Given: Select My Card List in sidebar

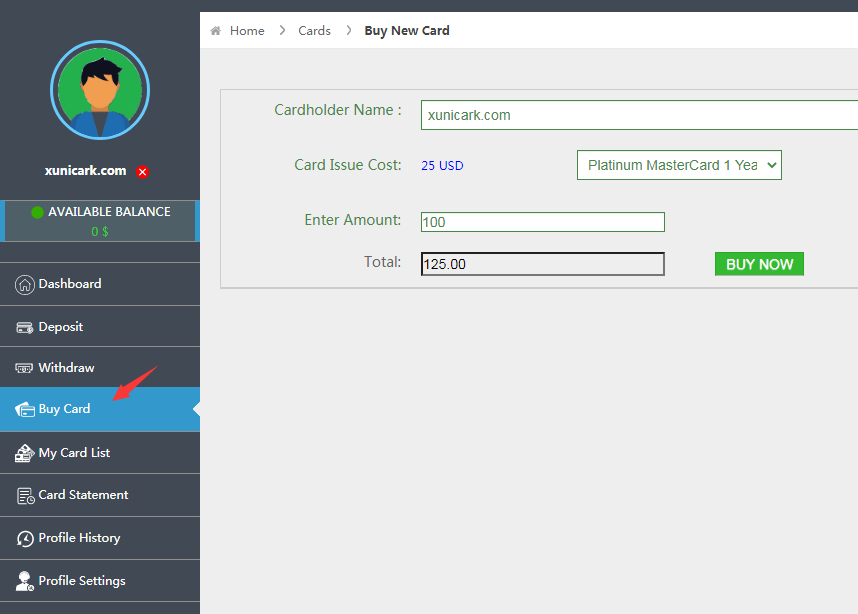Looking at the screenshot, I should [74, 453].
